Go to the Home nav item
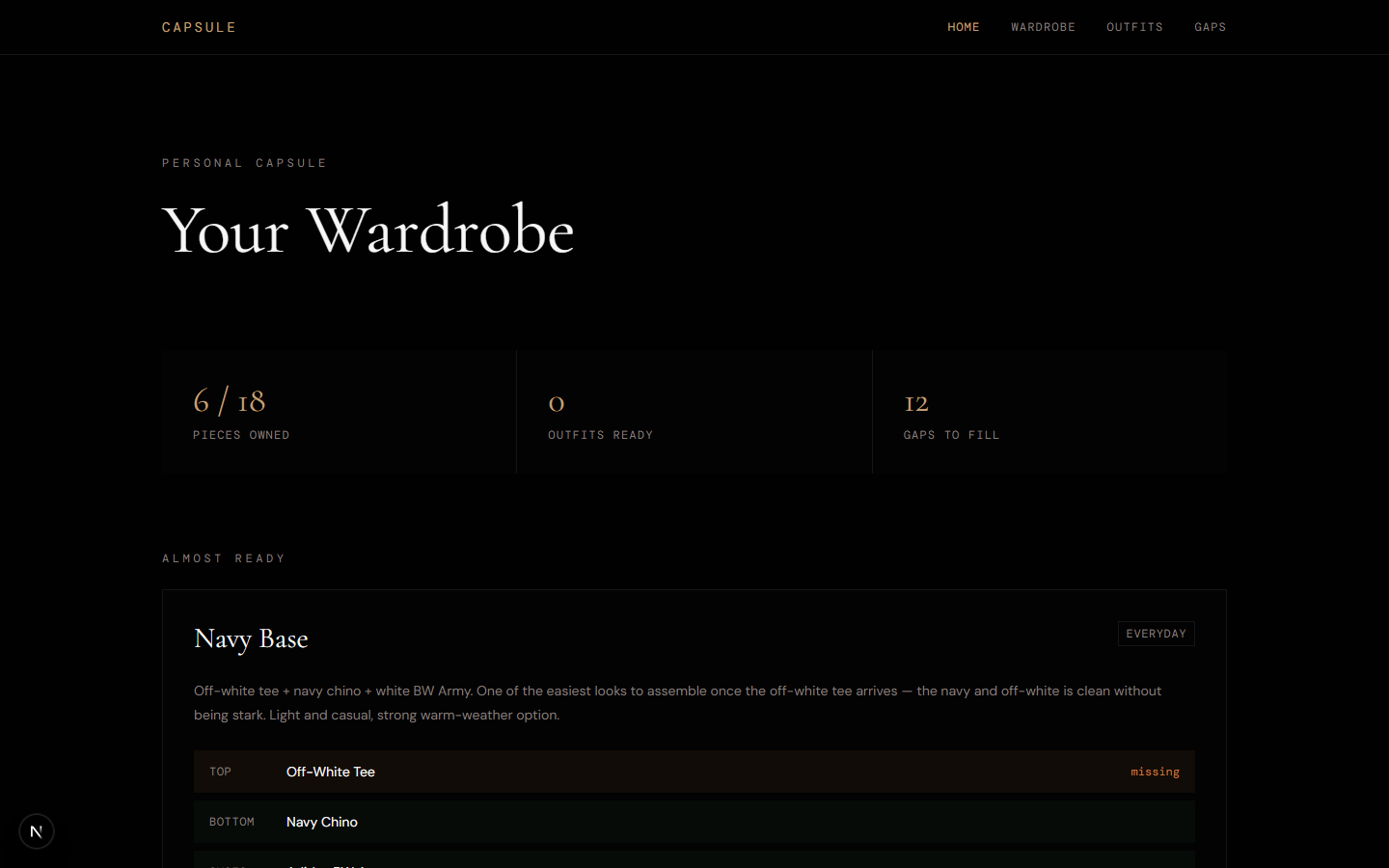This screenshot has height=868, width=1389. tap(963, 27)
